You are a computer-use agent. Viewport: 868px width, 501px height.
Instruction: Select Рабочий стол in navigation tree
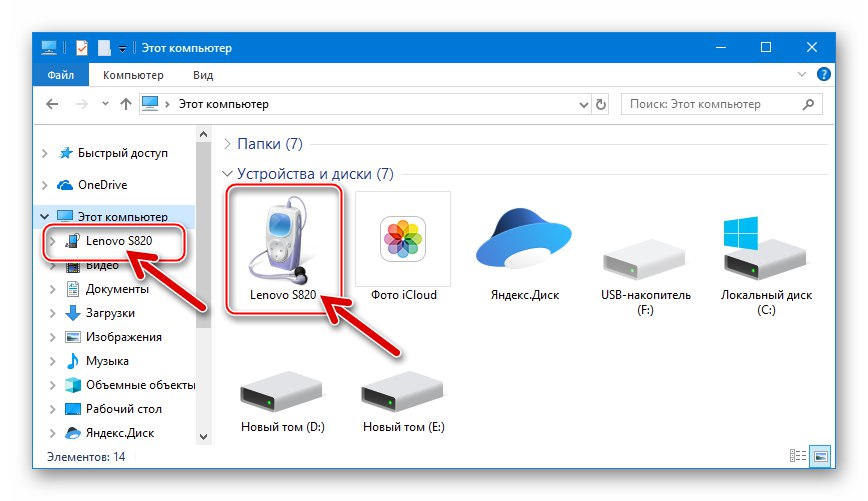(x=124, y=409)
